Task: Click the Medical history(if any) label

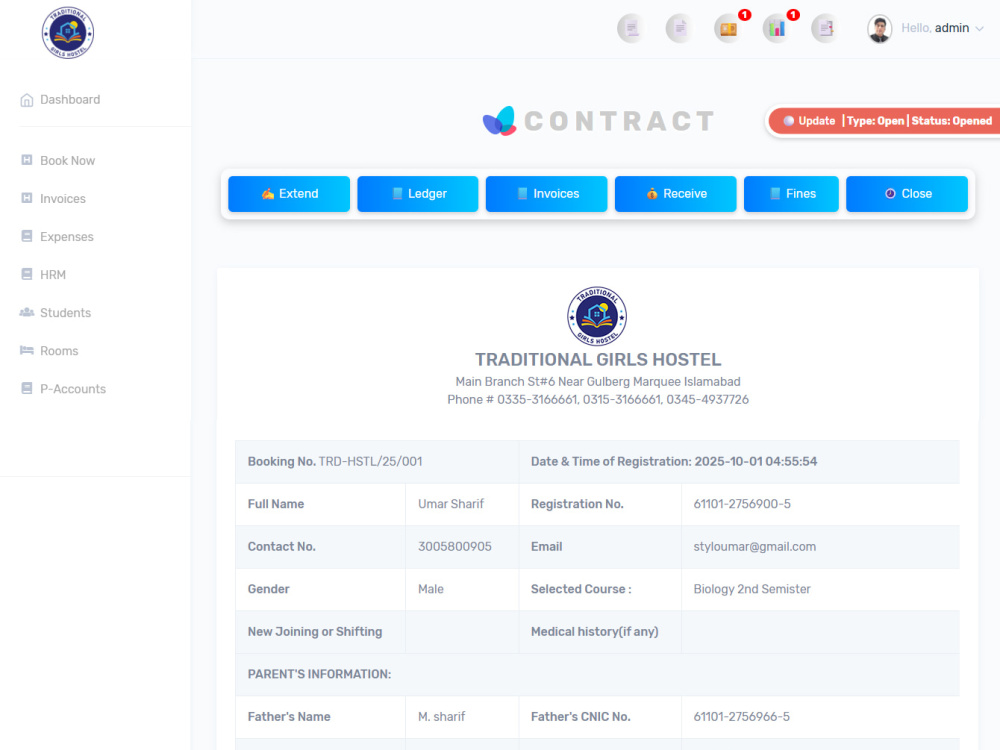Action: coord(595,632)
